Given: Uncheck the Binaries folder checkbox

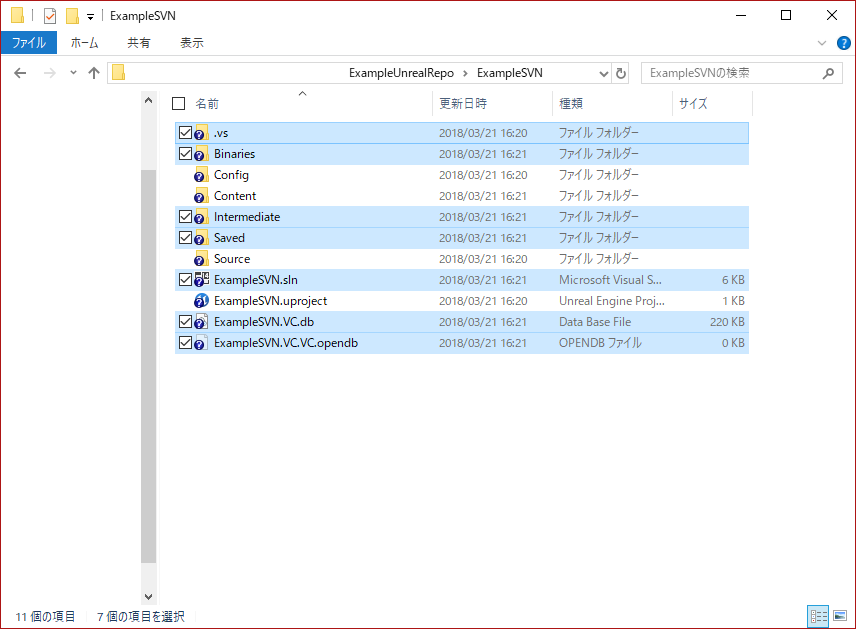Looking at the screenshot, I should coord(185,154).
